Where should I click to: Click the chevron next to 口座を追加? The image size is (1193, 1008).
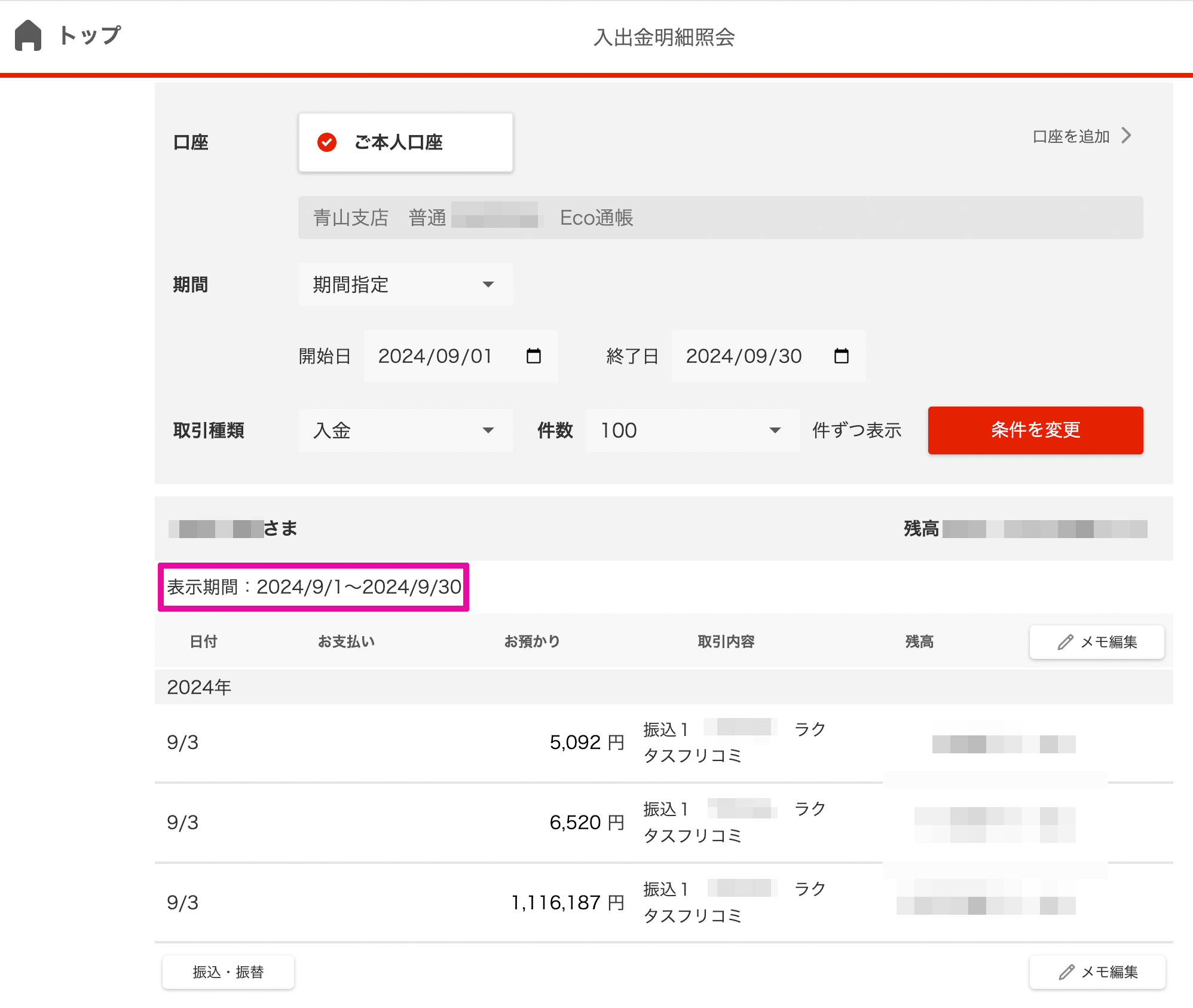tap(1127, 136)
